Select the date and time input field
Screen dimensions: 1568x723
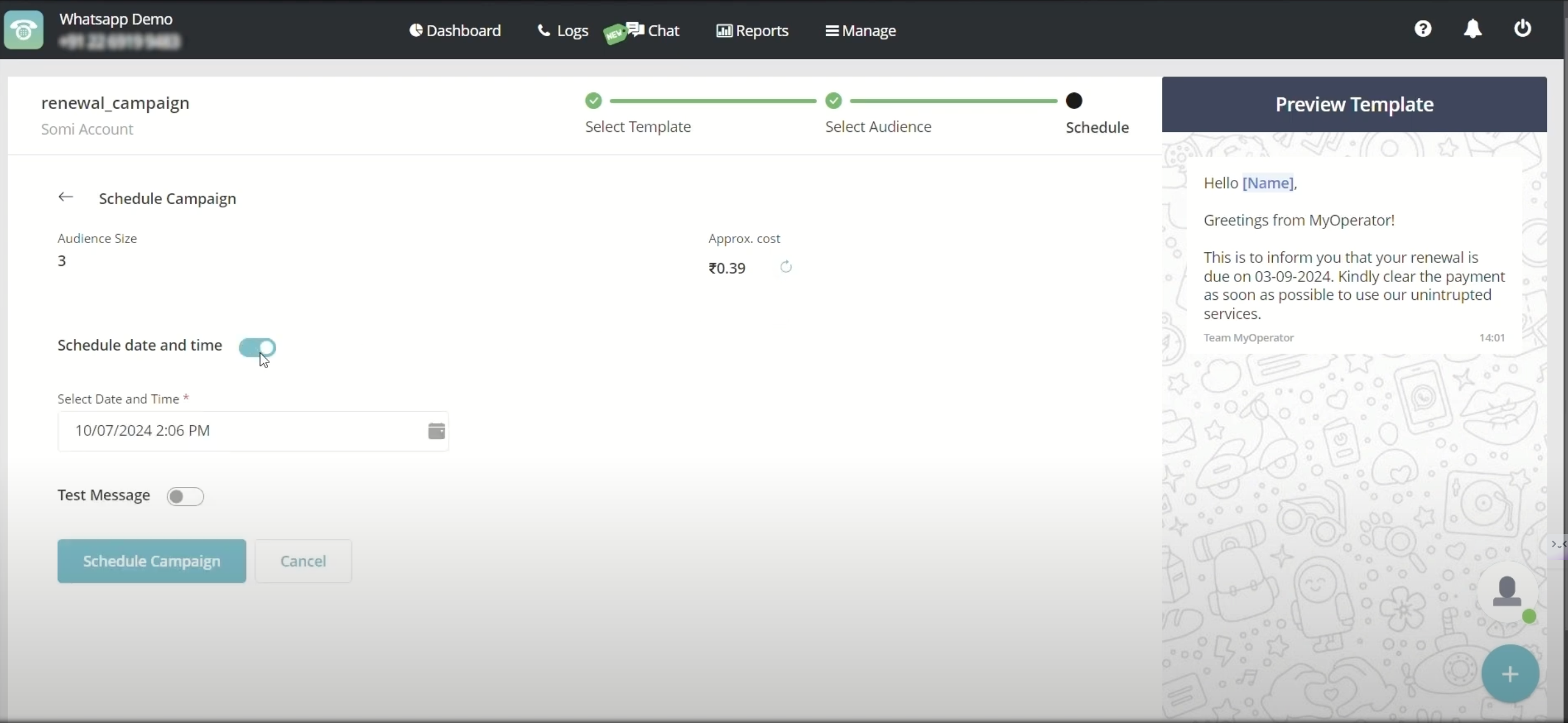(x=253, y=430)
